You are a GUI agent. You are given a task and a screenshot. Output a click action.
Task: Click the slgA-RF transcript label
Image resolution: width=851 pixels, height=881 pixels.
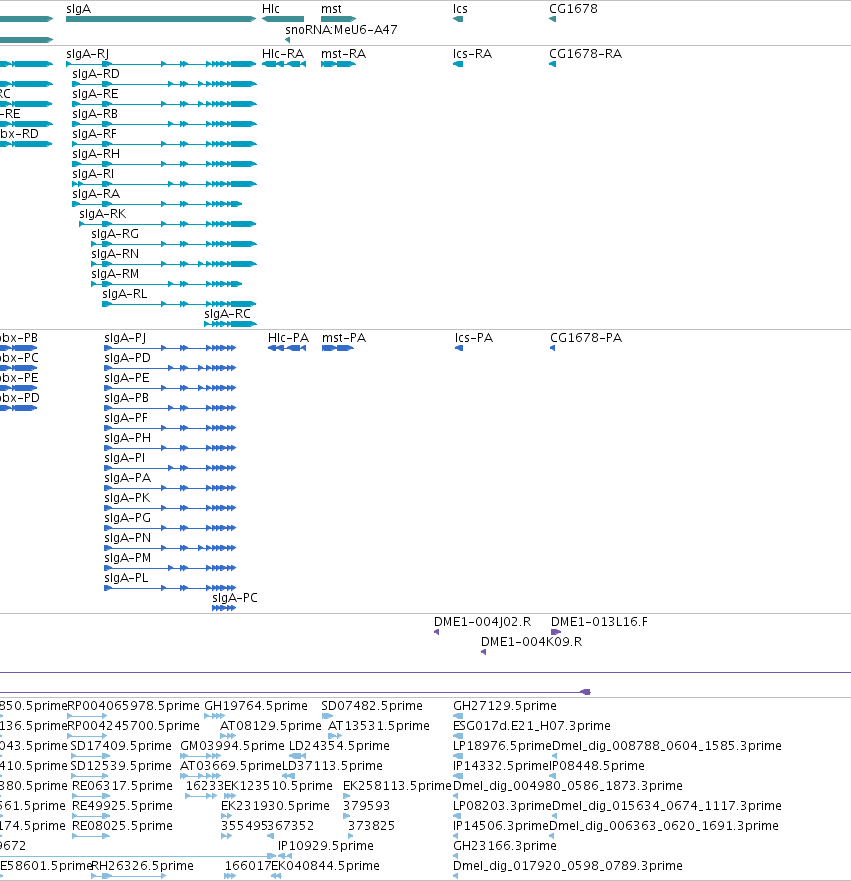94,134
